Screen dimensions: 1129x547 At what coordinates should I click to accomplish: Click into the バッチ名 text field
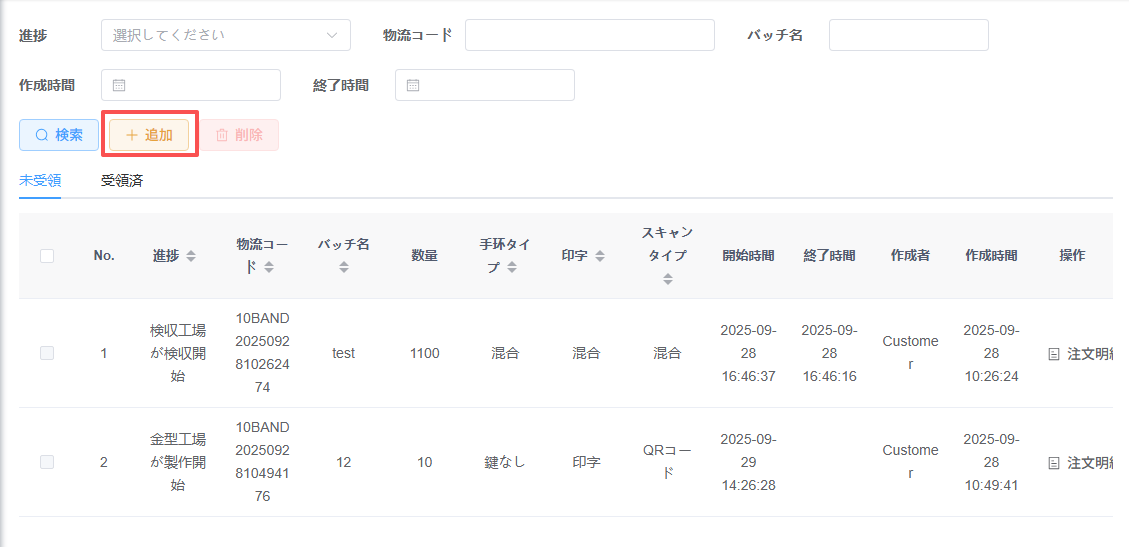(x=908, y=35)
